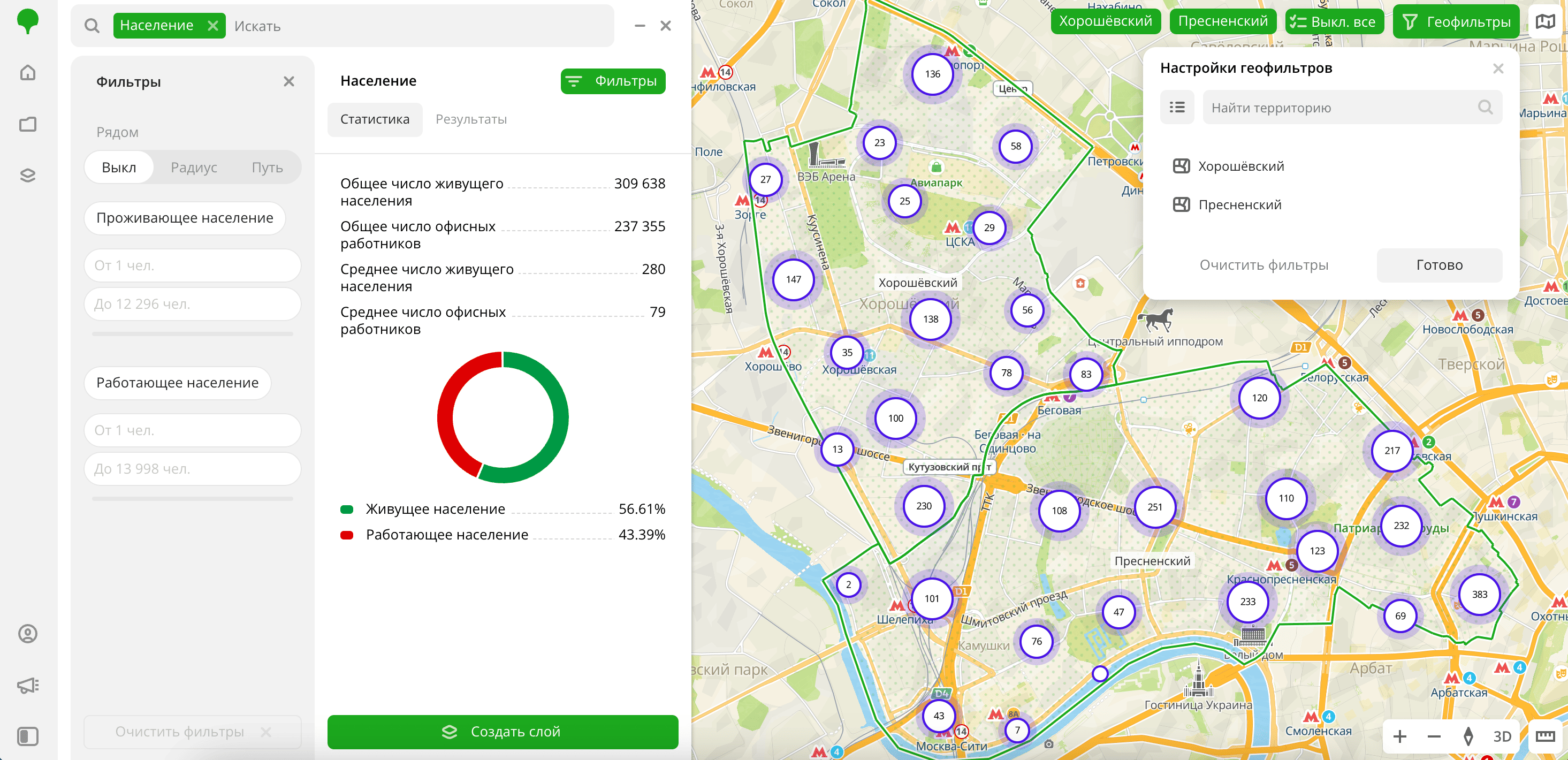Open the layers icon in sidebar
This screenshot has height=760, width=1568.
28,176
